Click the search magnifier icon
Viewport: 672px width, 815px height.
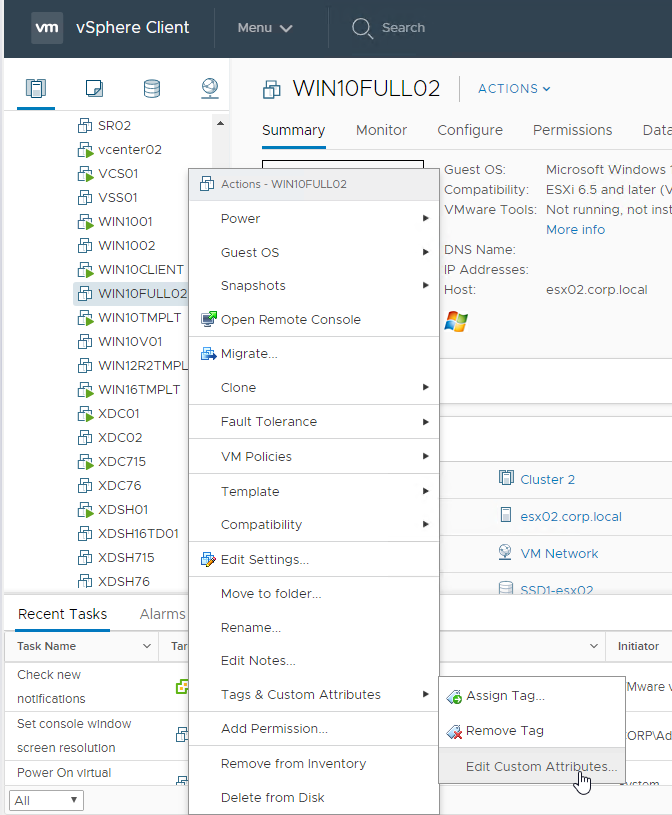point(362,28)
